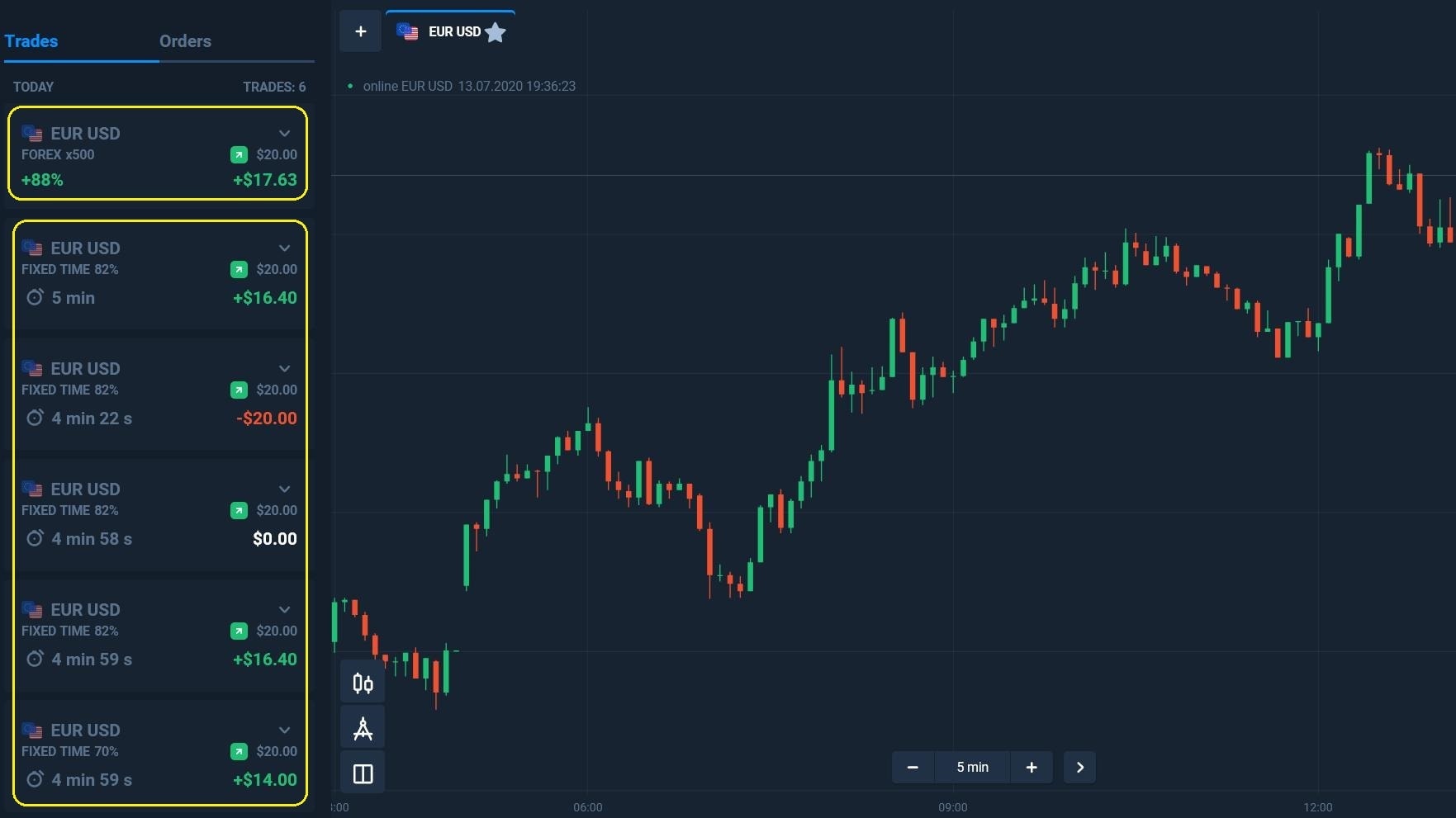The height and width of the screenshot is (818, 1456).
Task: Select the +$17.63 profit value
Action: click(x=264, y=180)
